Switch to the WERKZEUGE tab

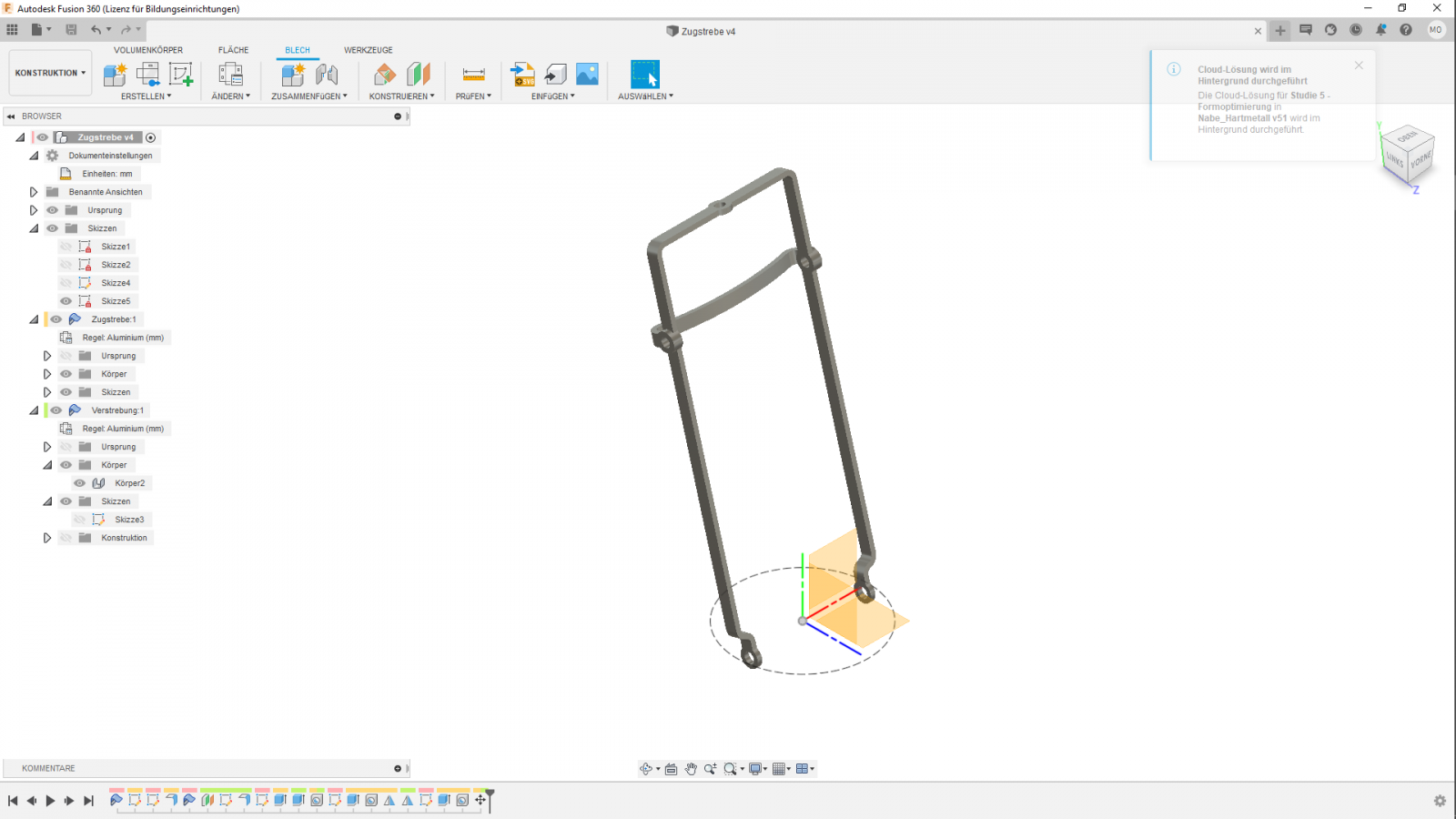tap(369, 50)
